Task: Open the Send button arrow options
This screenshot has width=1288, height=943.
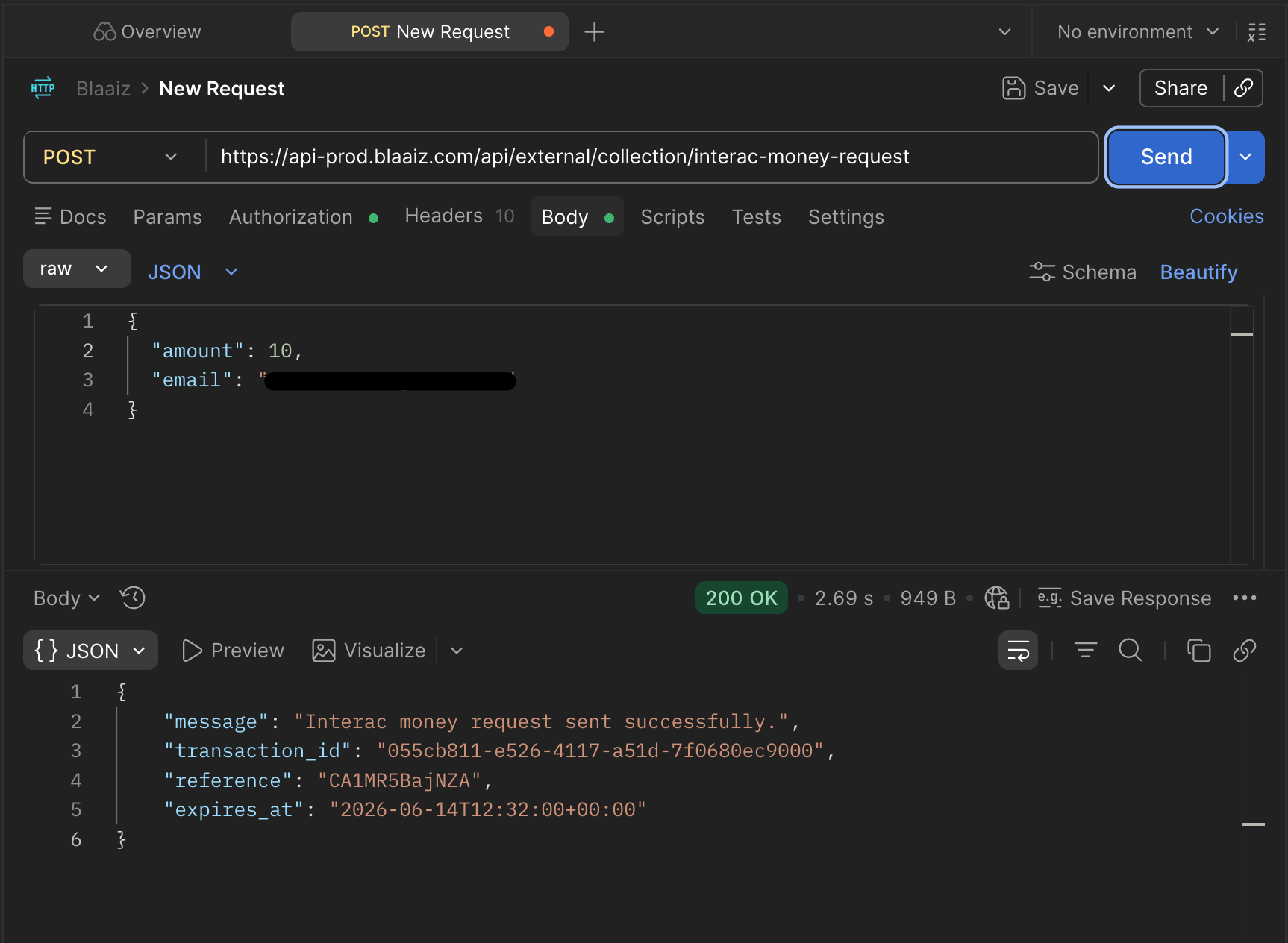Action: pos(1245,157)
